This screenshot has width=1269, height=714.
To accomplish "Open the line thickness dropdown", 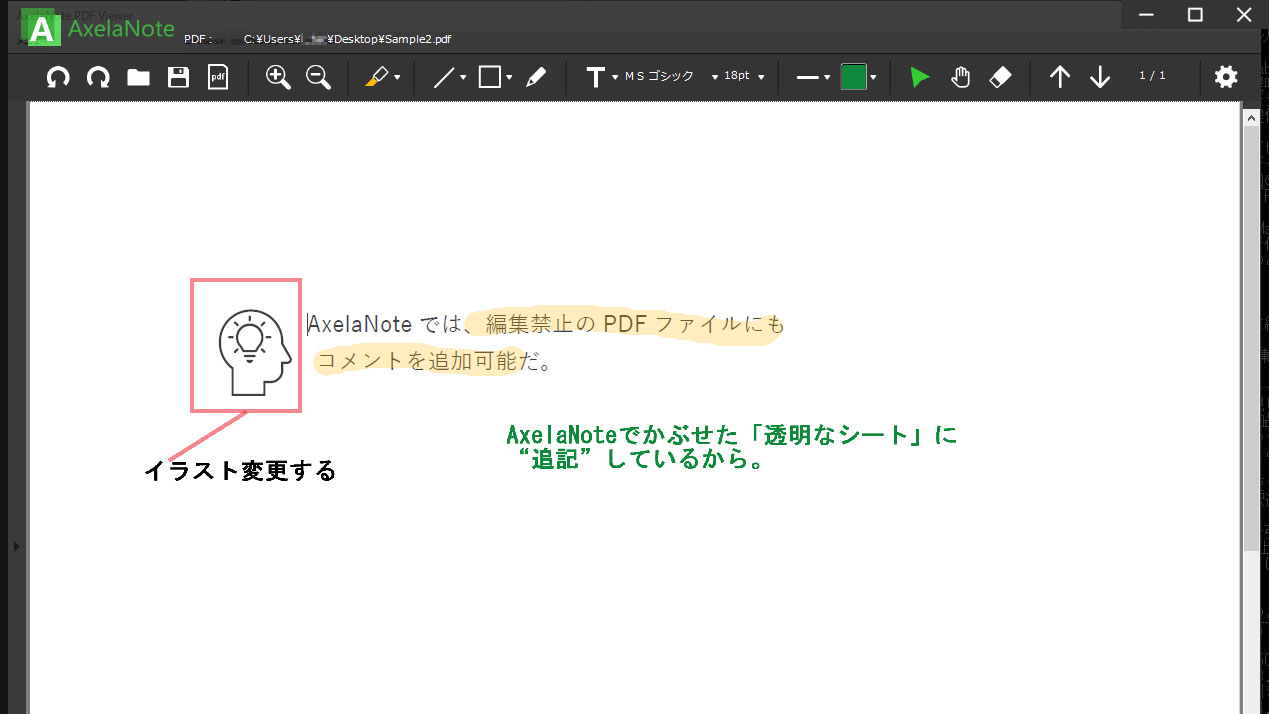I will click(x=826, y=77).
